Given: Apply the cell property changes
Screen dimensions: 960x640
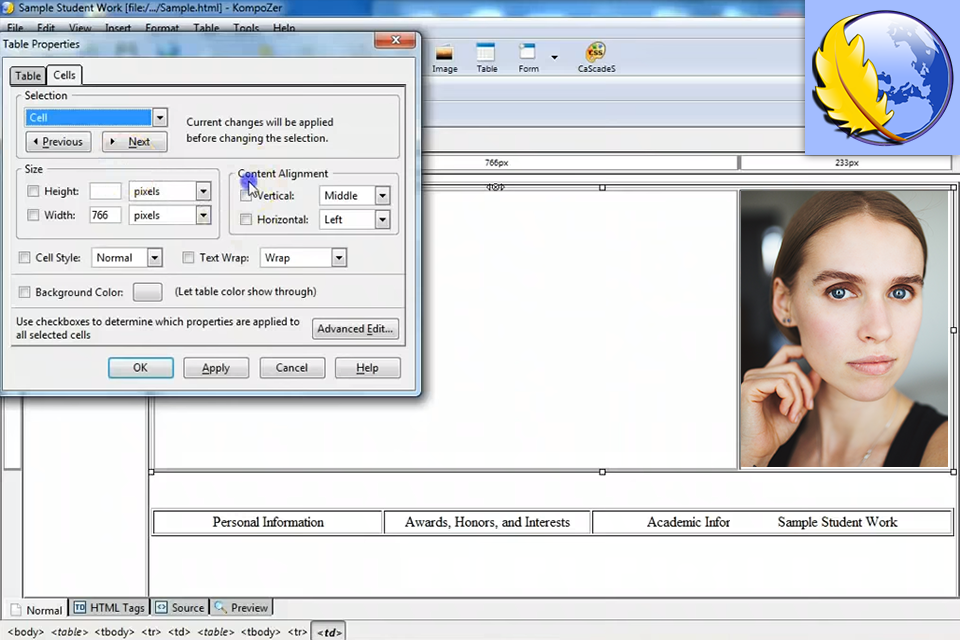Looking at the screenshot, I should coord(216,367).
